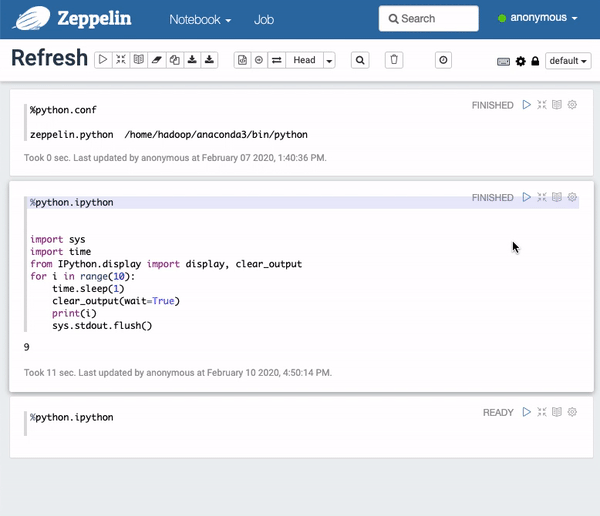Toggle output visibility in %python.conf paragraph
The height and width of the screenshot is (516, 600).
[557, 105]
